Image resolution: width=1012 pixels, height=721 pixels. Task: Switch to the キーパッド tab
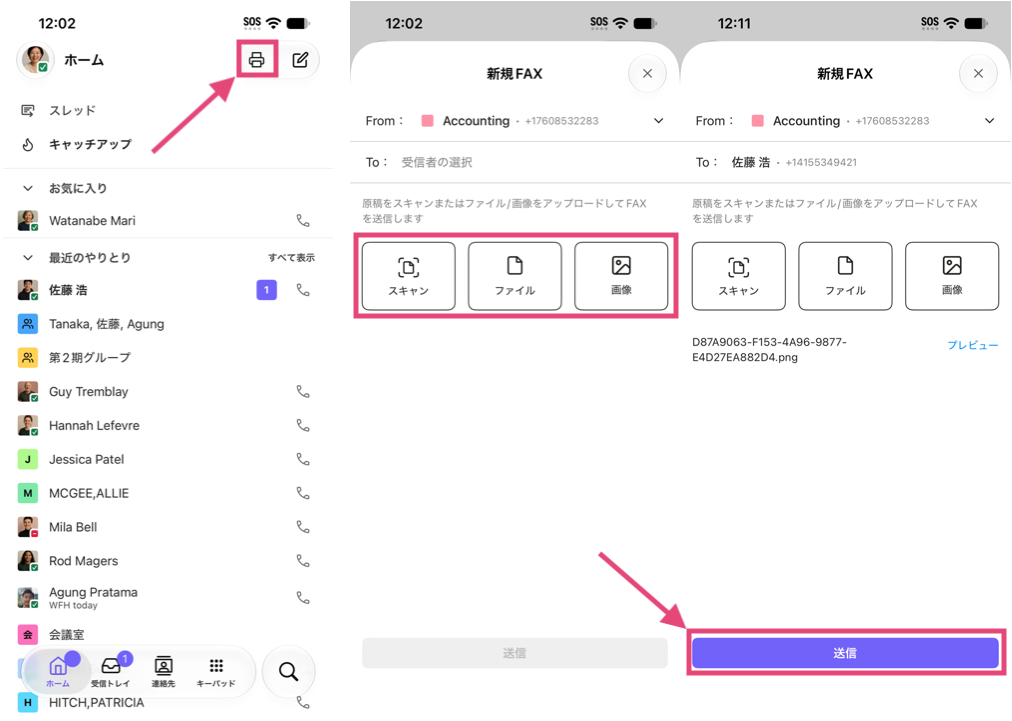pos(216,671)
